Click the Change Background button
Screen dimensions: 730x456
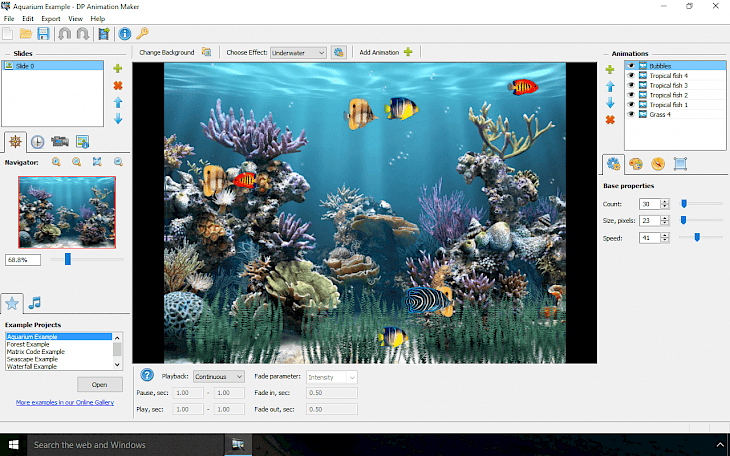[x=167, y=52]
